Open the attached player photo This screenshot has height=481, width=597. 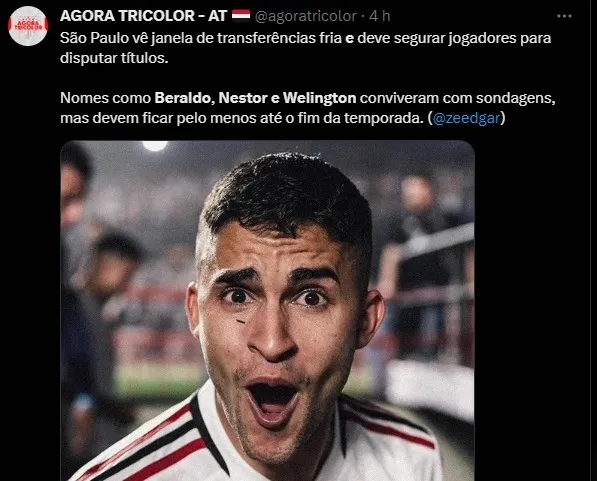click(267, 311)
